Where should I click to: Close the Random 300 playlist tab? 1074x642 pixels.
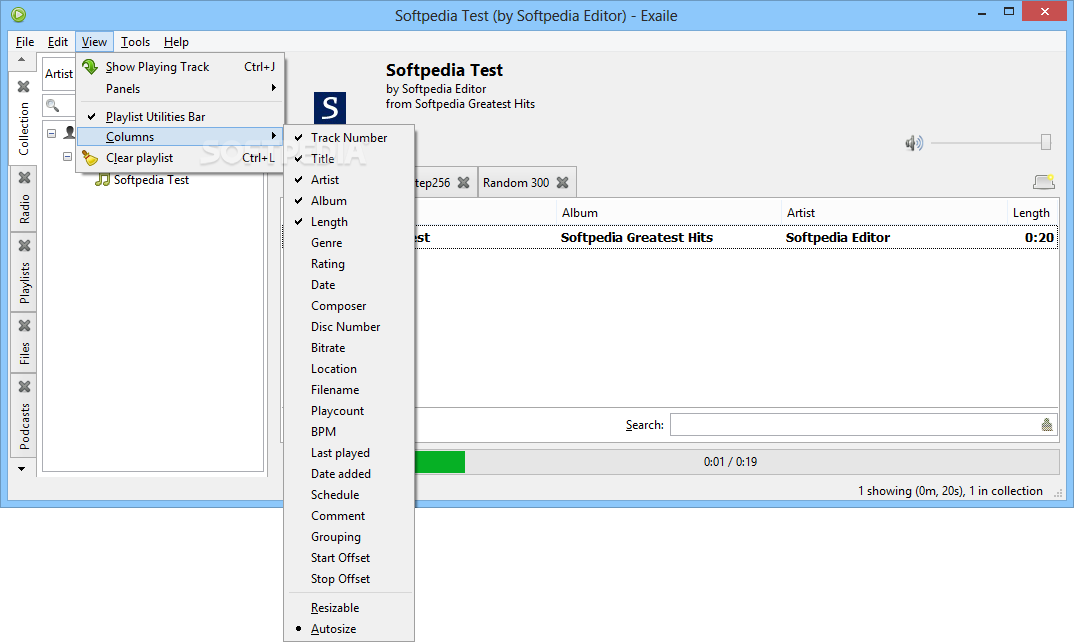tap(562, 182)
